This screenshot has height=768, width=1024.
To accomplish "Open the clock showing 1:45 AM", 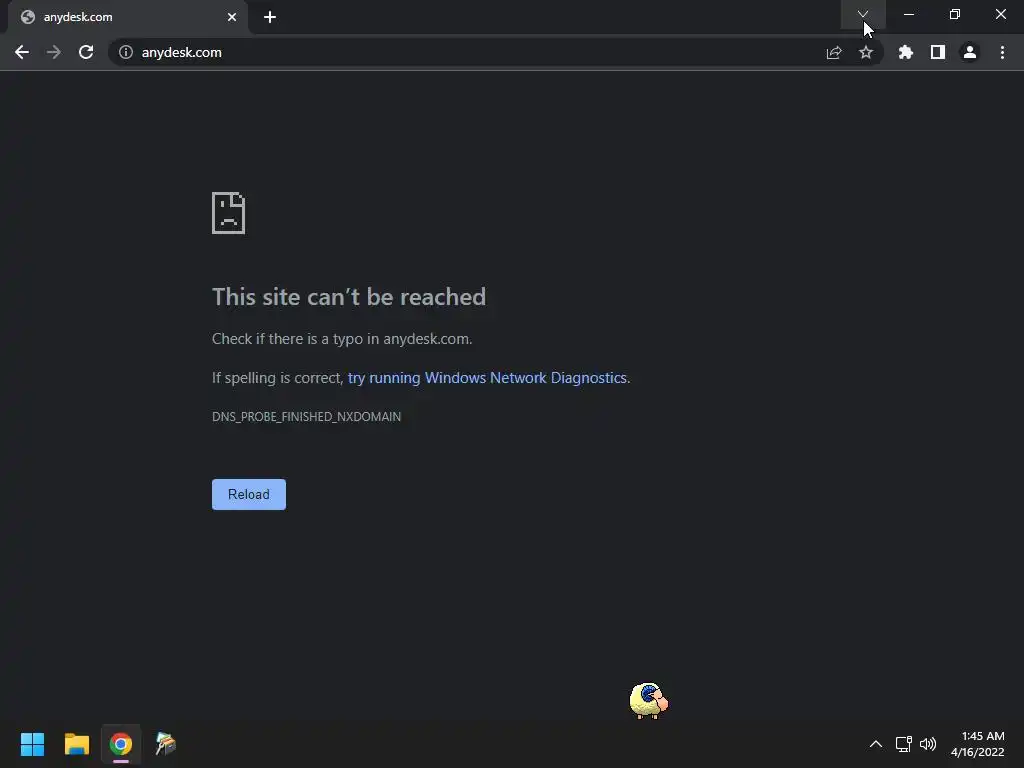I will (x=977, y=744).
